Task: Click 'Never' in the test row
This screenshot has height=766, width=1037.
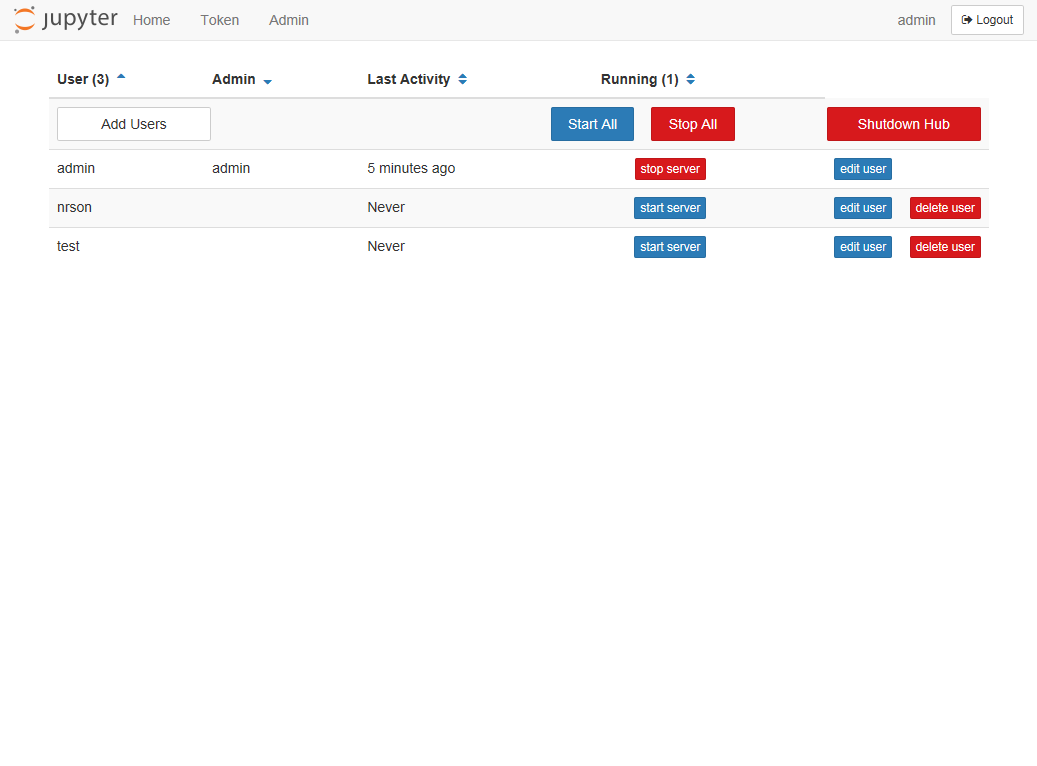Action: click(386, 246)
